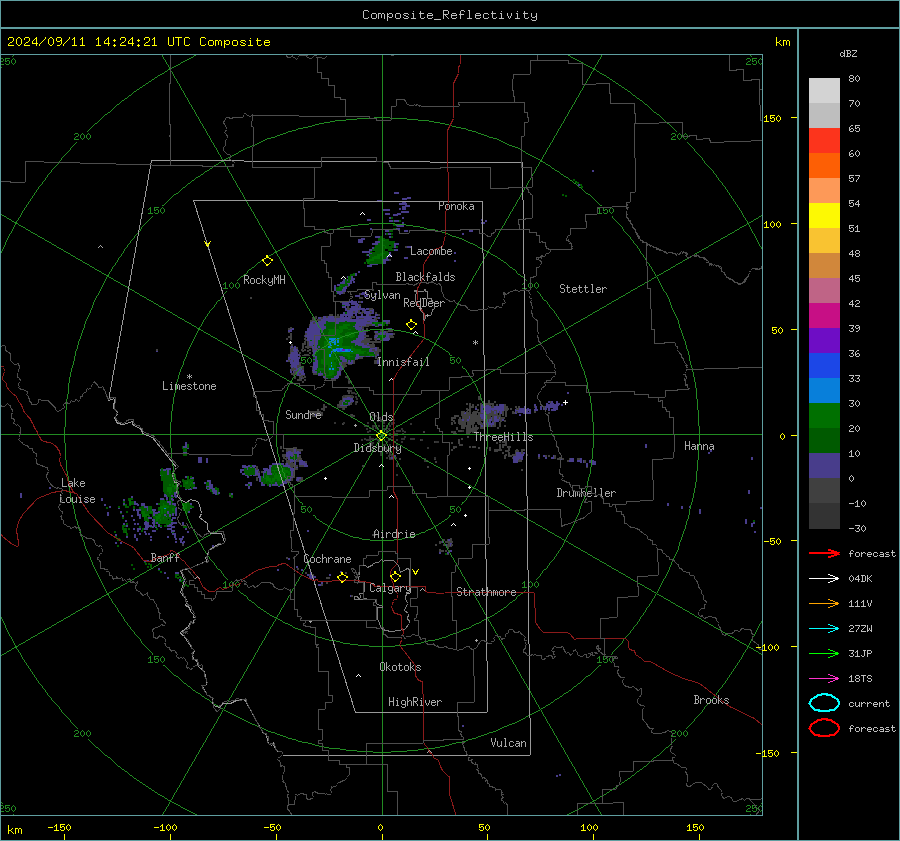Click the yellow diamond marker near Cochrane
The height and width of the screenshot is (841, 900).
pos(343,577)
